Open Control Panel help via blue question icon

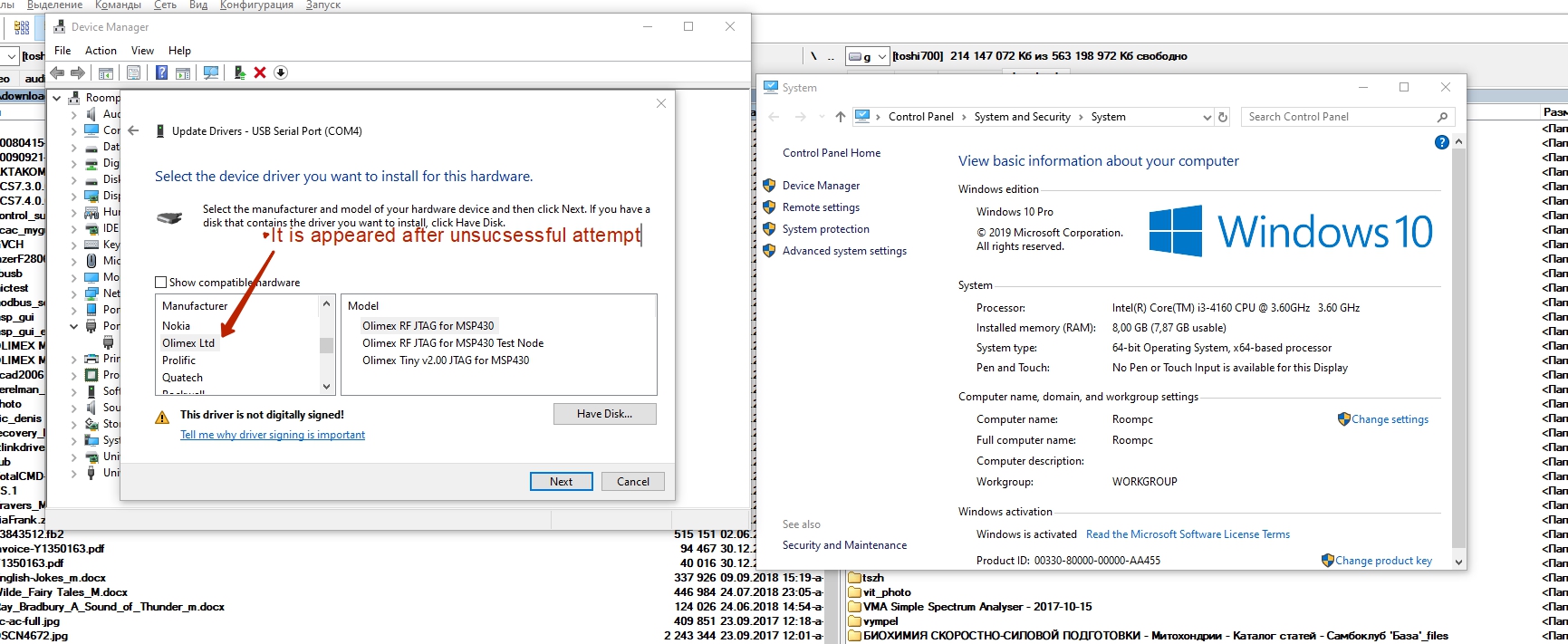pos(1441,142)
